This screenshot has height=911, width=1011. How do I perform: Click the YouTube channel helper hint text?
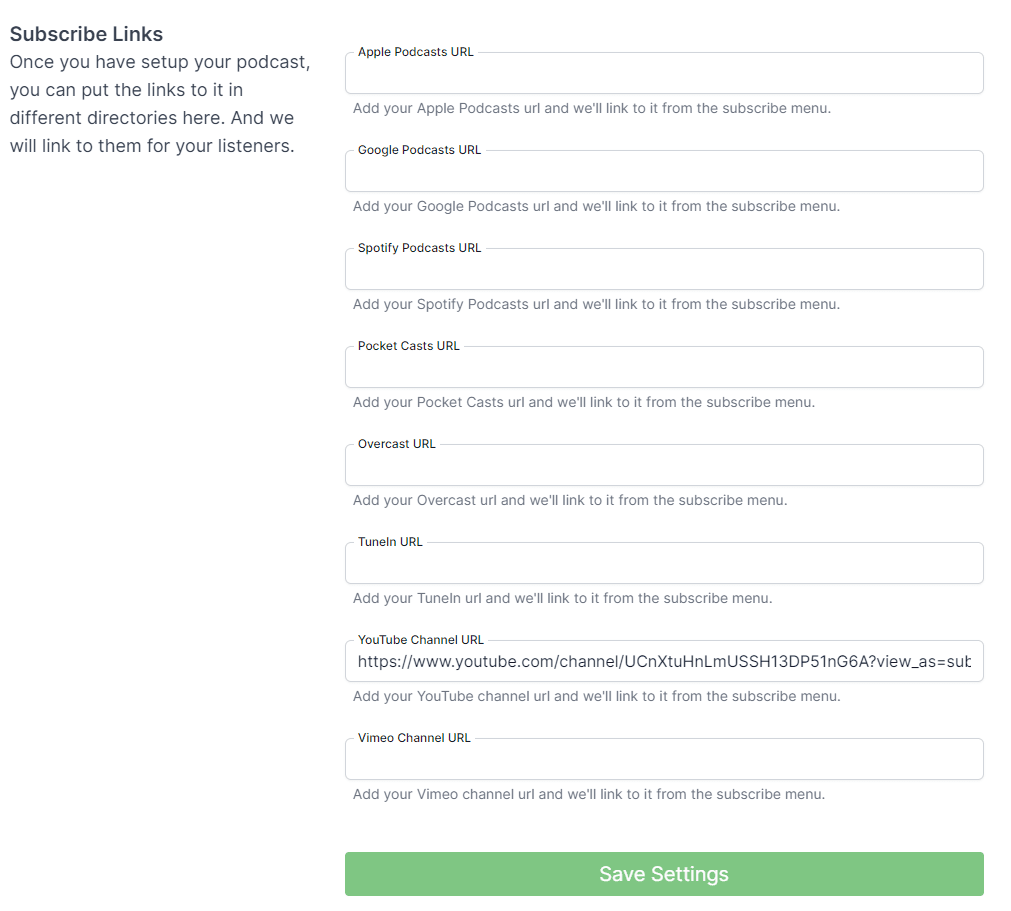[x=596, y=696]
